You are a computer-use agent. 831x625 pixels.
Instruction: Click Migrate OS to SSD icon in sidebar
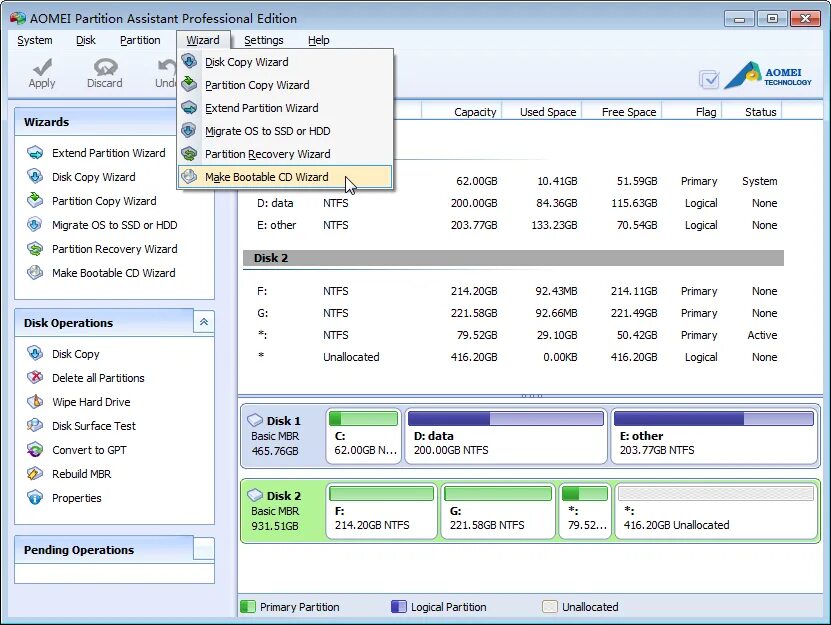35,225
